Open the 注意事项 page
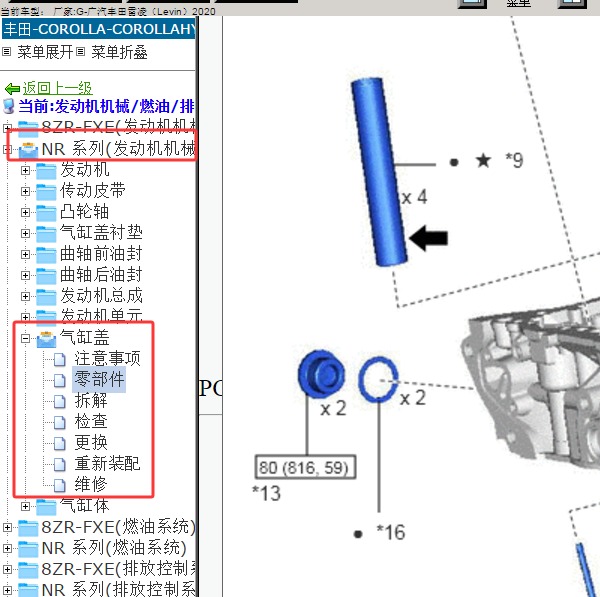600x597 pixels. coord(108,359)
